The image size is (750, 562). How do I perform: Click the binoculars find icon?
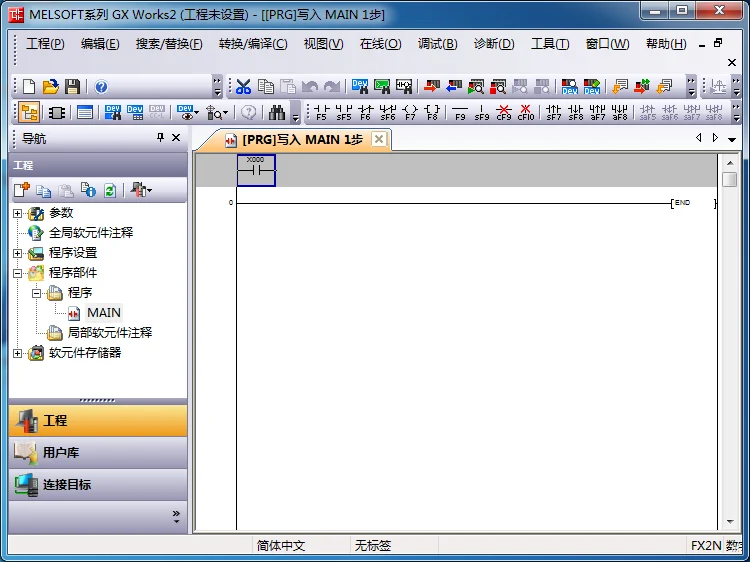tap(276, 113)
